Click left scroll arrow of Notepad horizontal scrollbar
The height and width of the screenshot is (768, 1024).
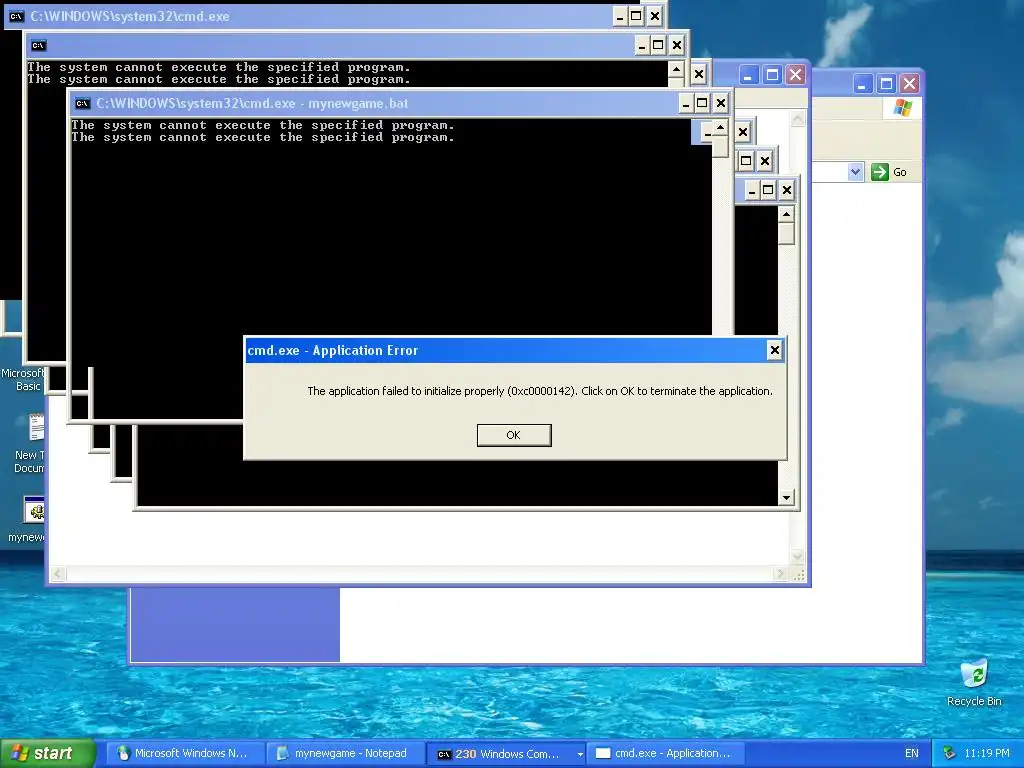tap(58, 574)
